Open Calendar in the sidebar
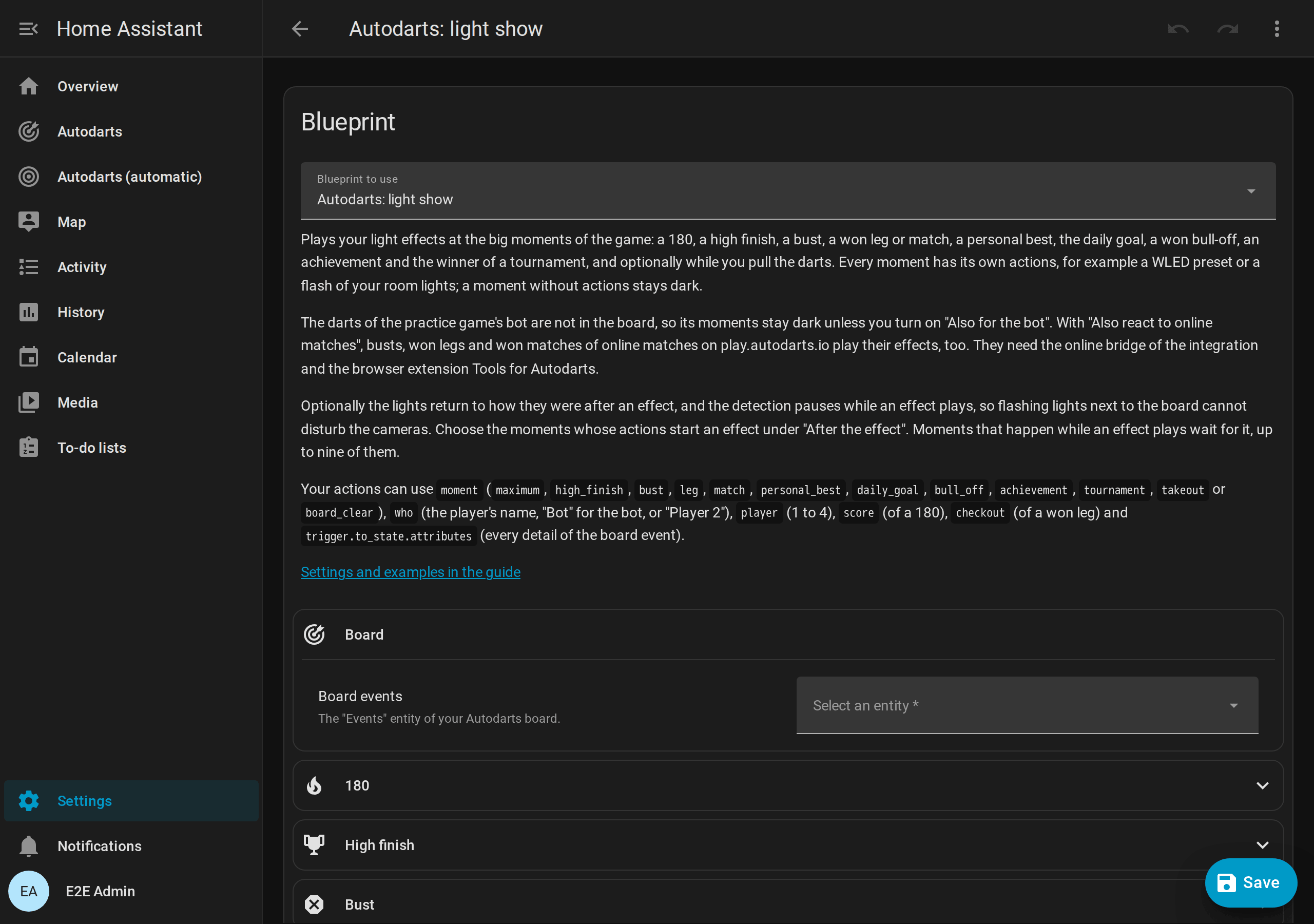 pos(131,357)
